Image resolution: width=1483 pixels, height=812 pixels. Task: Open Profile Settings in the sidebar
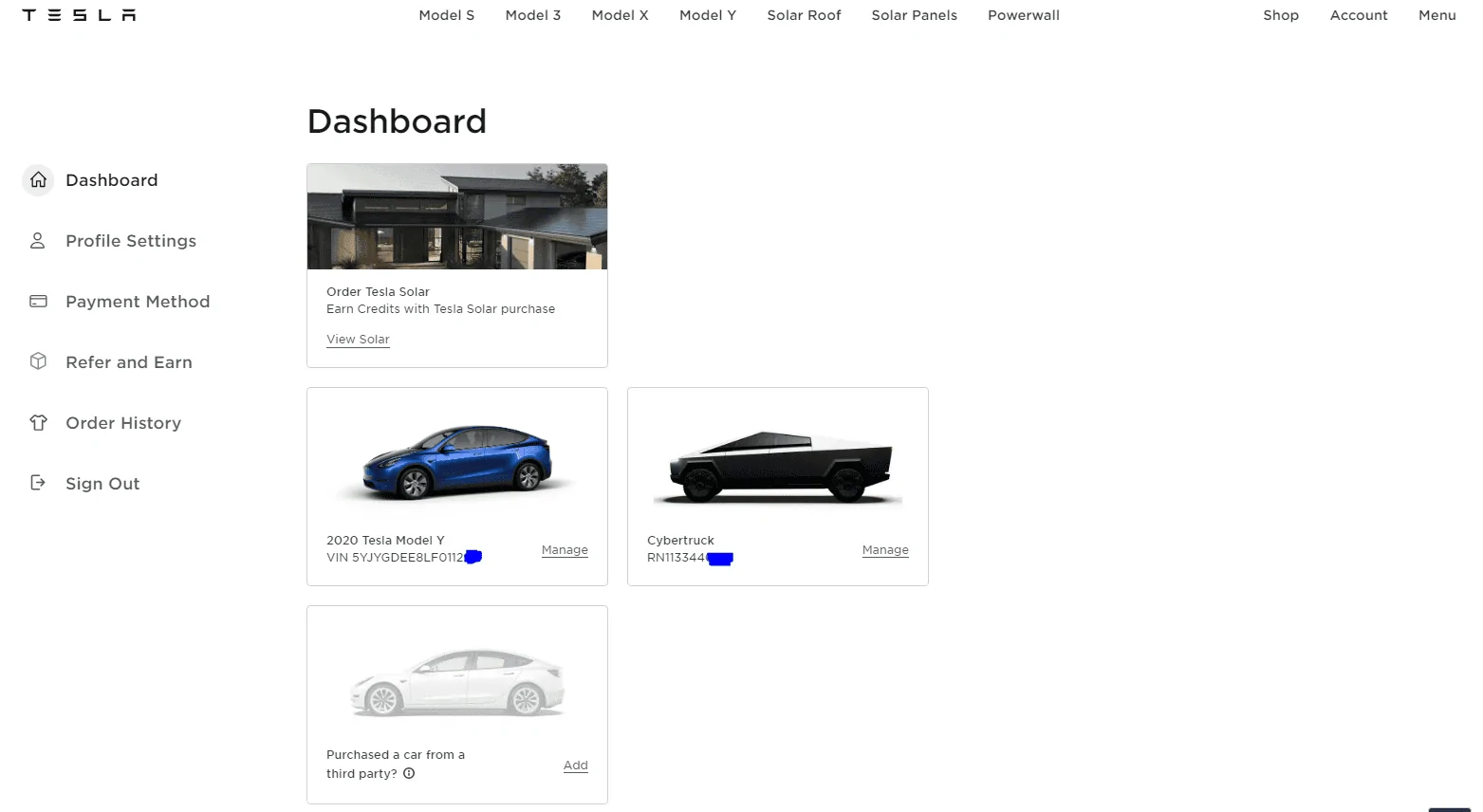point(131,241)
